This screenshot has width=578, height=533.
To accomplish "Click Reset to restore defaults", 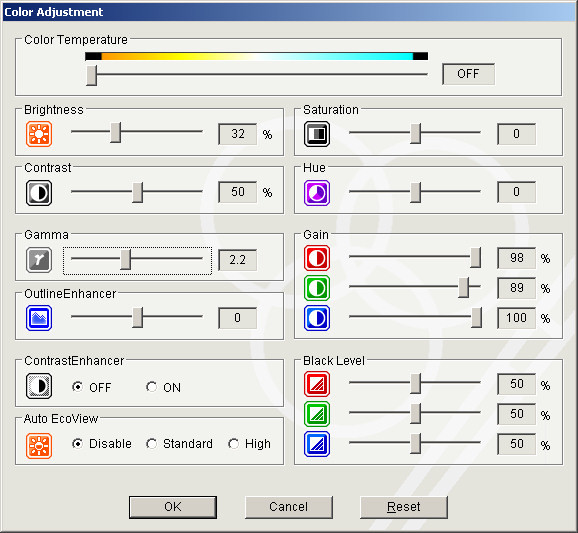I will click(x=404, y=507).
